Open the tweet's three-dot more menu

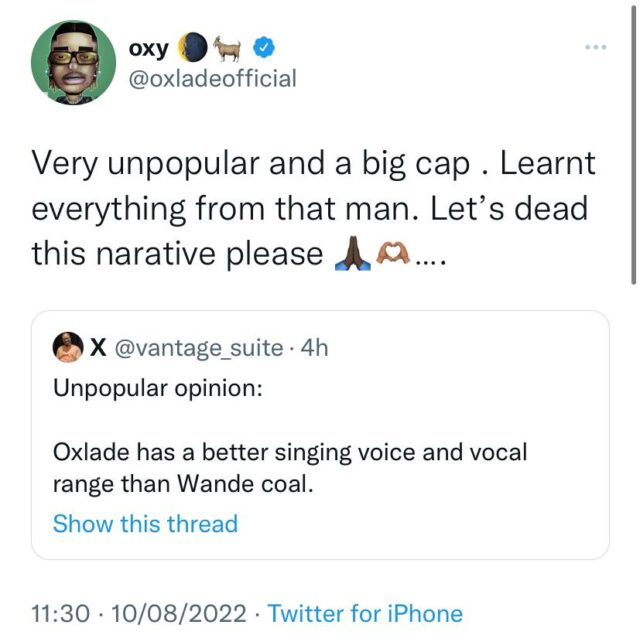coord(596,48)
